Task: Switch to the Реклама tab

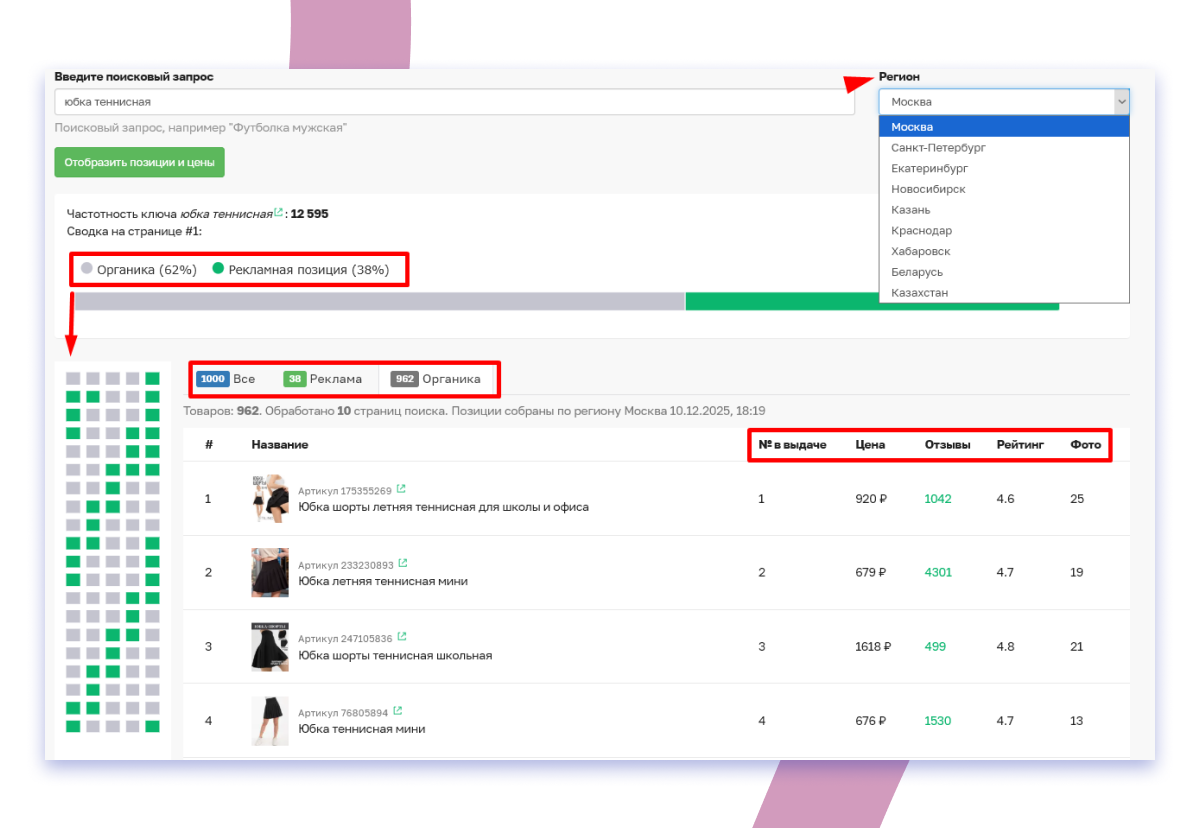Action: point(323,379)
